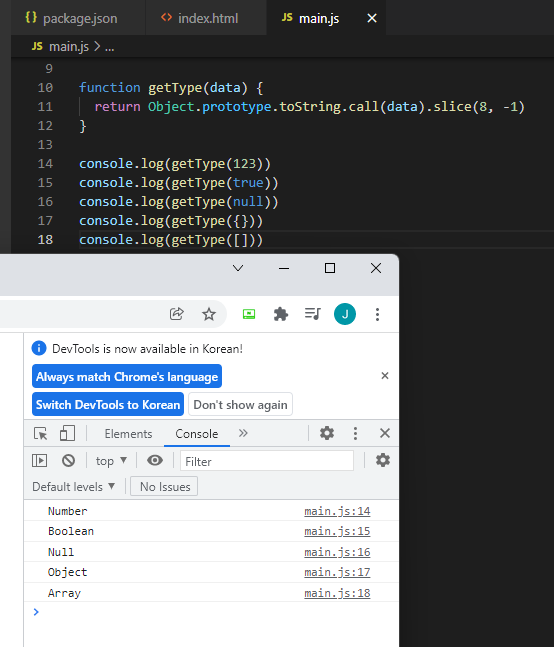Open console settings gear icon

coord(383,460)
